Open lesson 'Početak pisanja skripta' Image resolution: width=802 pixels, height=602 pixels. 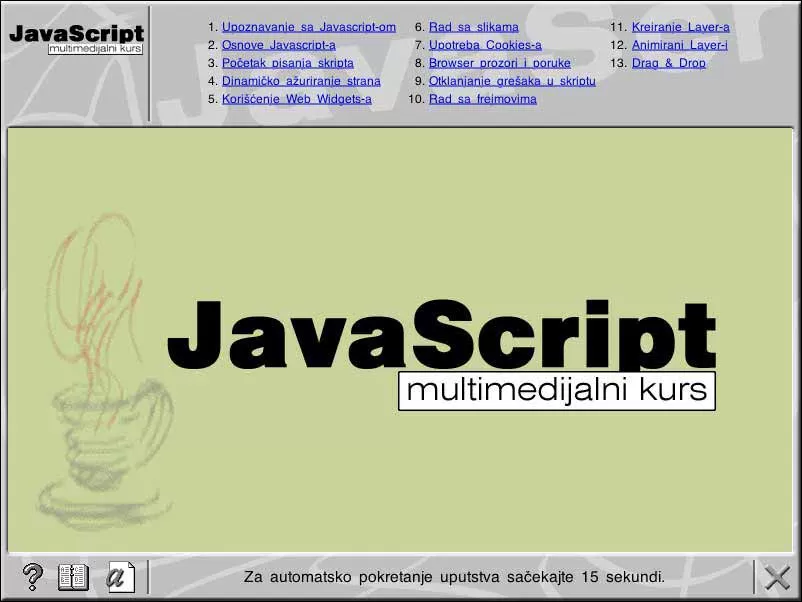click(287, 63)
